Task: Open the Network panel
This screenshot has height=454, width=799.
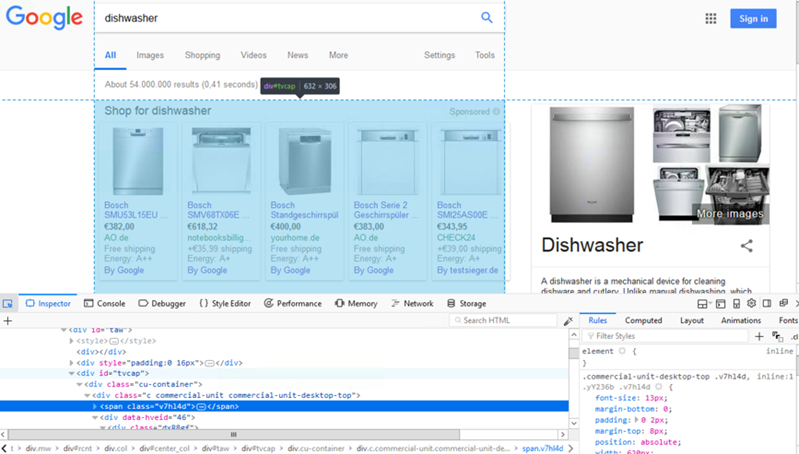Action: coord(412,304)
